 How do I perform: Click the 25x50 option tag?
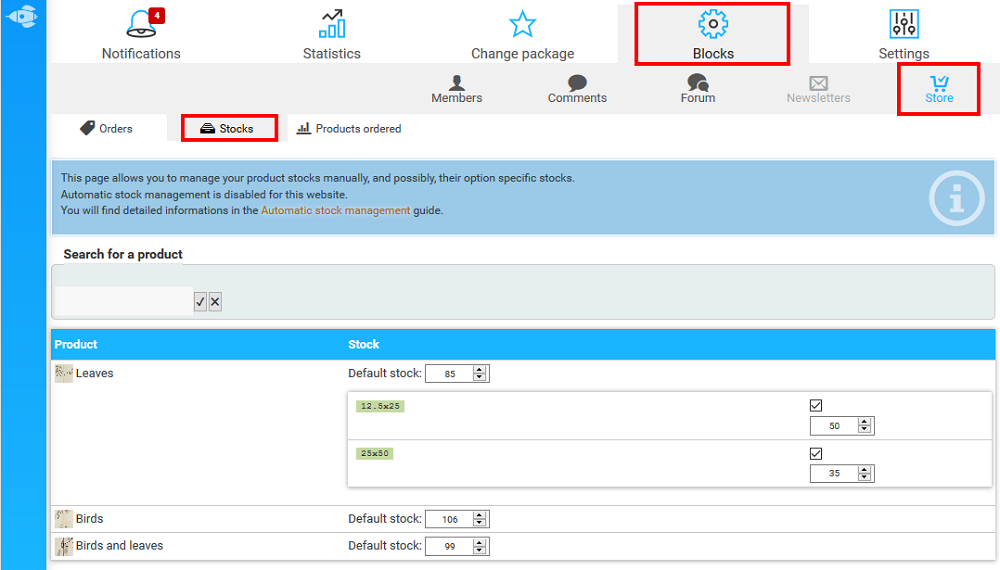coord(374,453)
